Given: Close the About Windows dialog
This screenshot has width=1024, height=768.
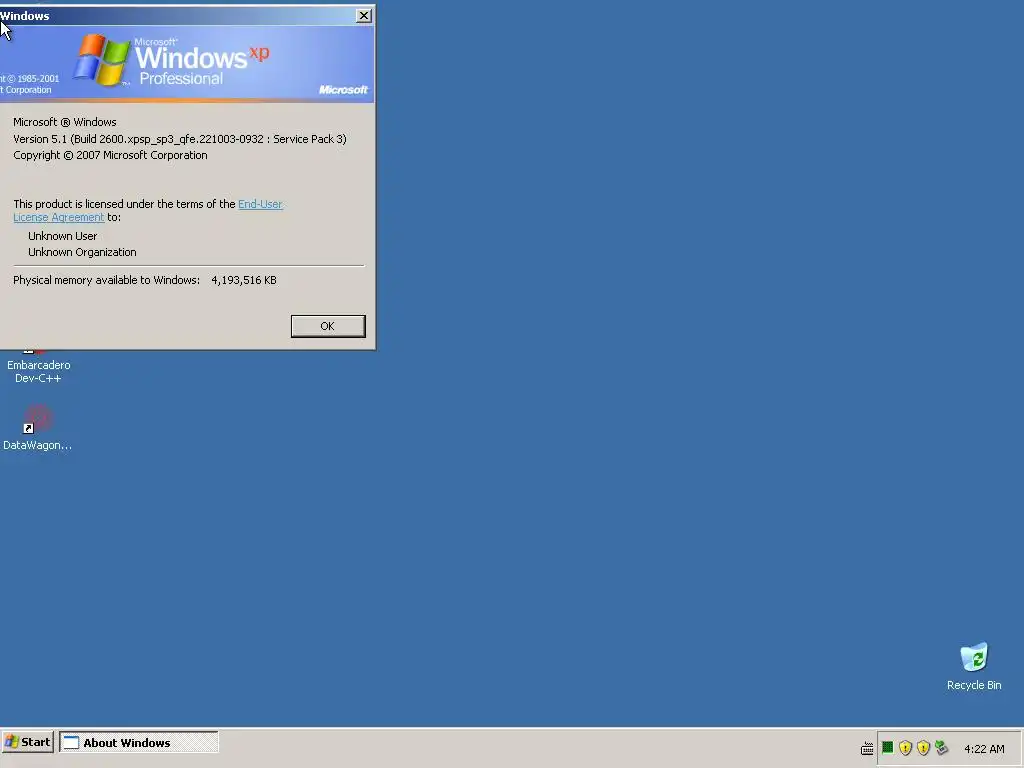Looking at the screenshot, I should tap(364, 16).
